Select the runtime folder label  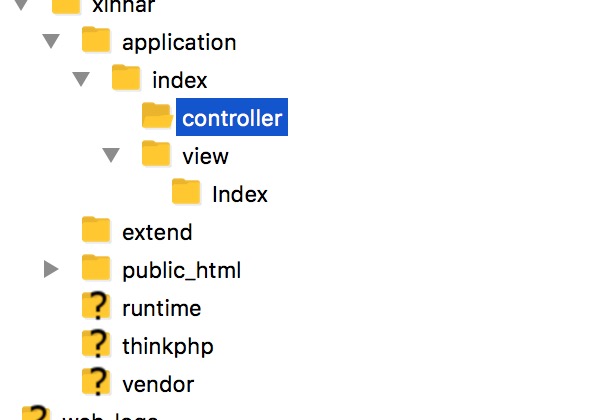click(x=162, y=309)
